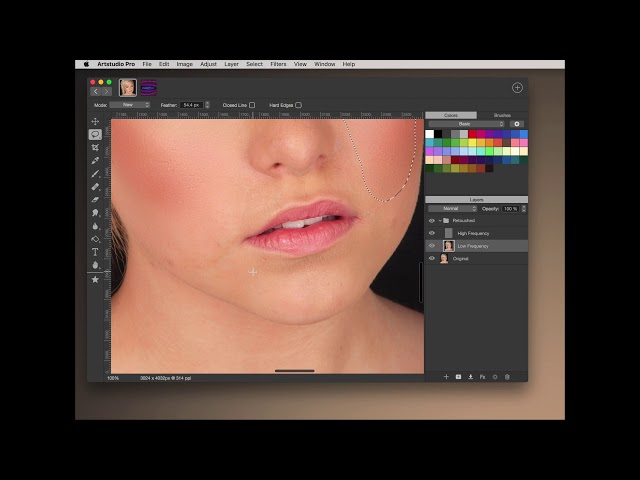This screenshot has width=640, height=480.
Task: Open the Filters menu
Action: pos(278,64)
